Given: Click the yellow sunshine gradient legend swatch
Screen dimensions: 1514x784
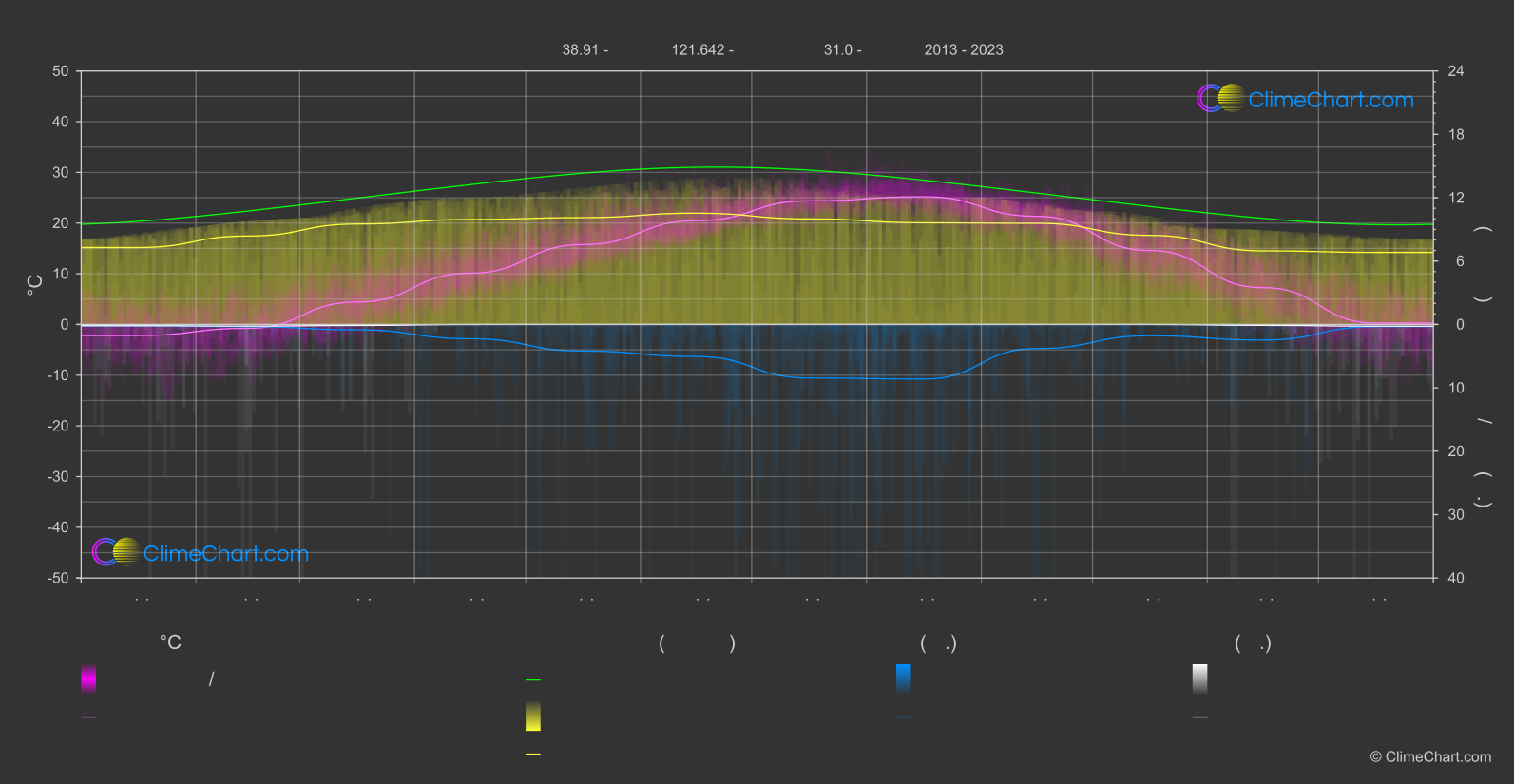Looking at the screenshot, I should pyautogui.click(x=533, y=717).
